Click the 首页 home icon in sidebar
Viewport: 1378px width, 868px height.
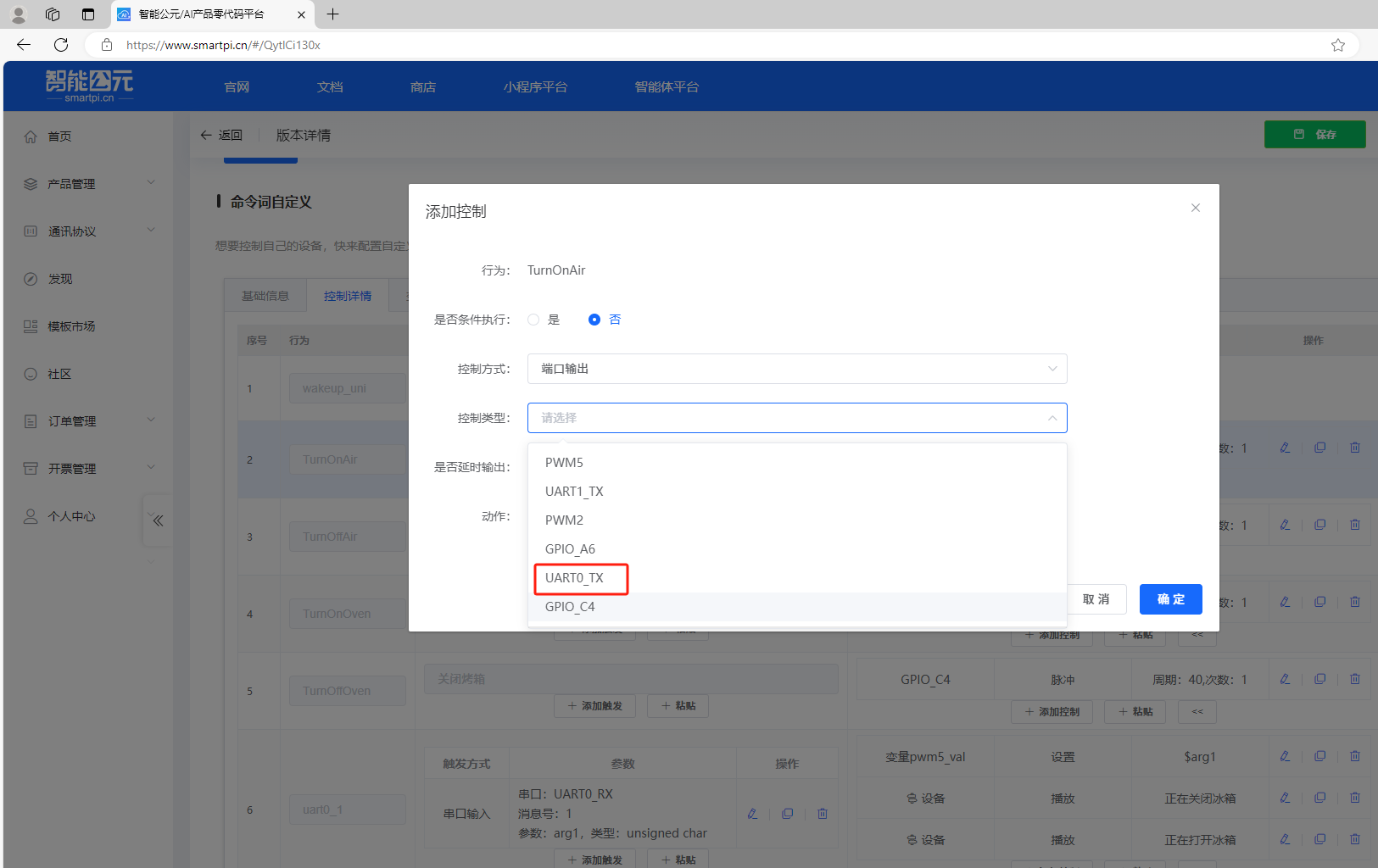(x=31, y=136)
